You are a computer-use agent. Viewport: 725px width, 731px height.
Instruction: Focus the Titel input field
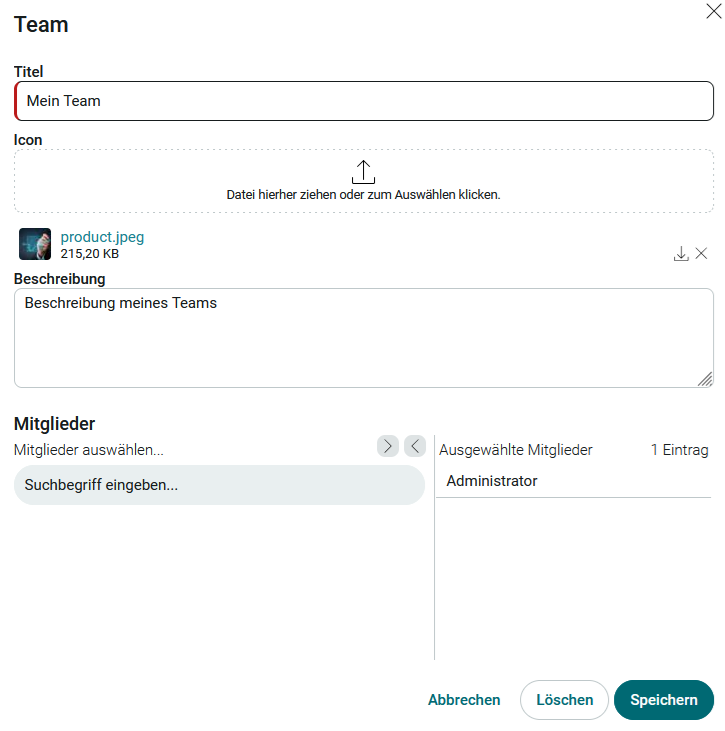pyautogui.click(x=364, y=101)
